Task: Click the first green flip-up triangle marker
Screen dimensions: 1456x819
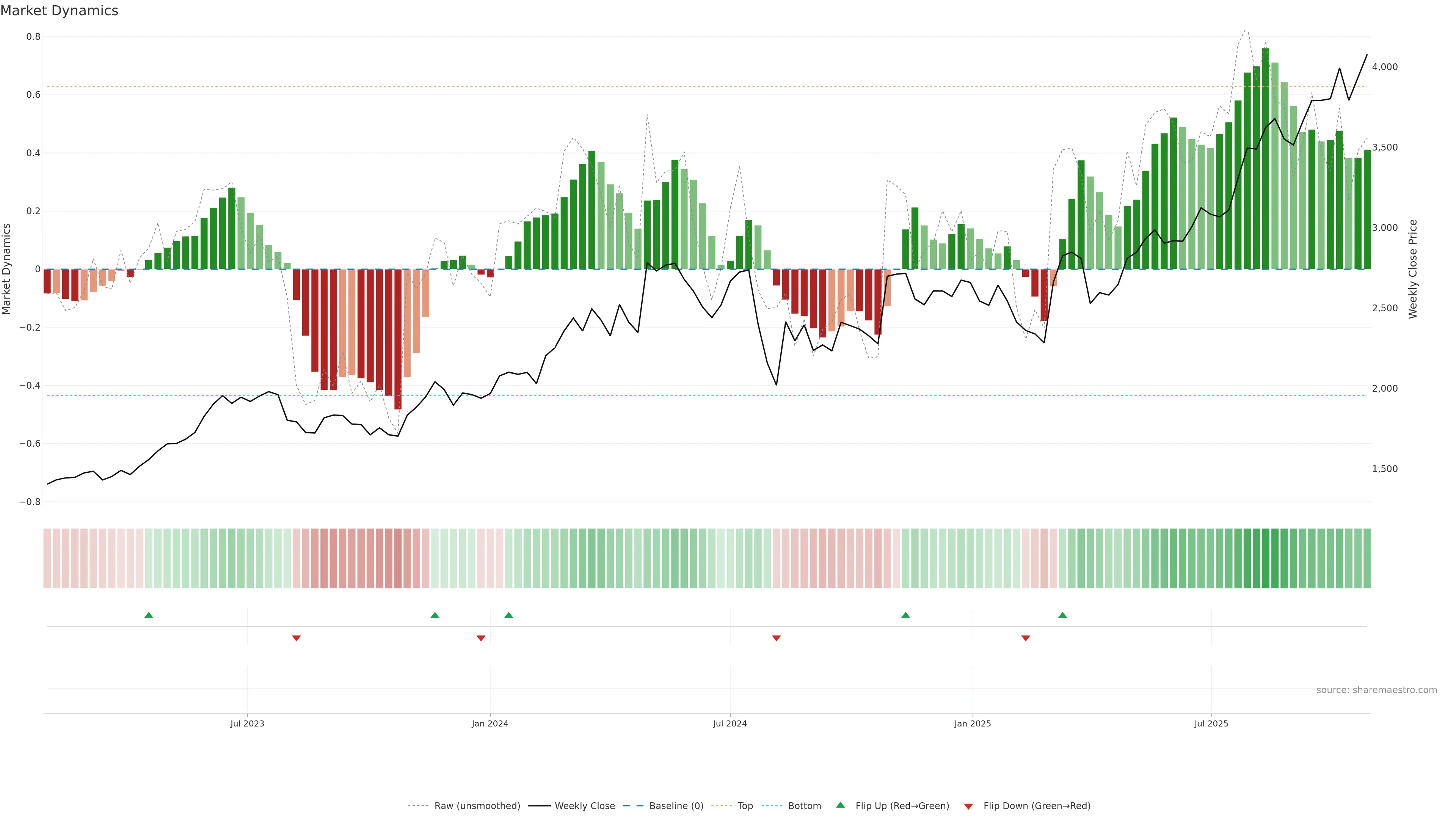Action: (149, 615)
